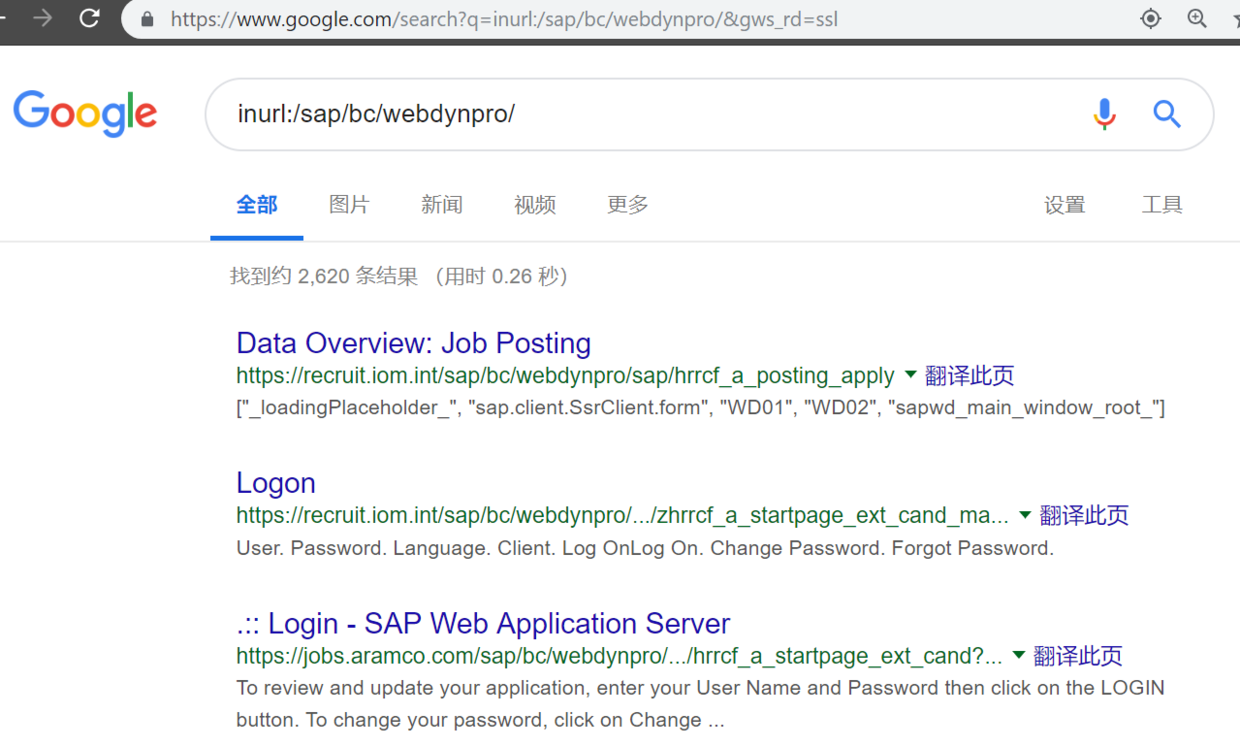Click the blue search magnifier button

1167,114
